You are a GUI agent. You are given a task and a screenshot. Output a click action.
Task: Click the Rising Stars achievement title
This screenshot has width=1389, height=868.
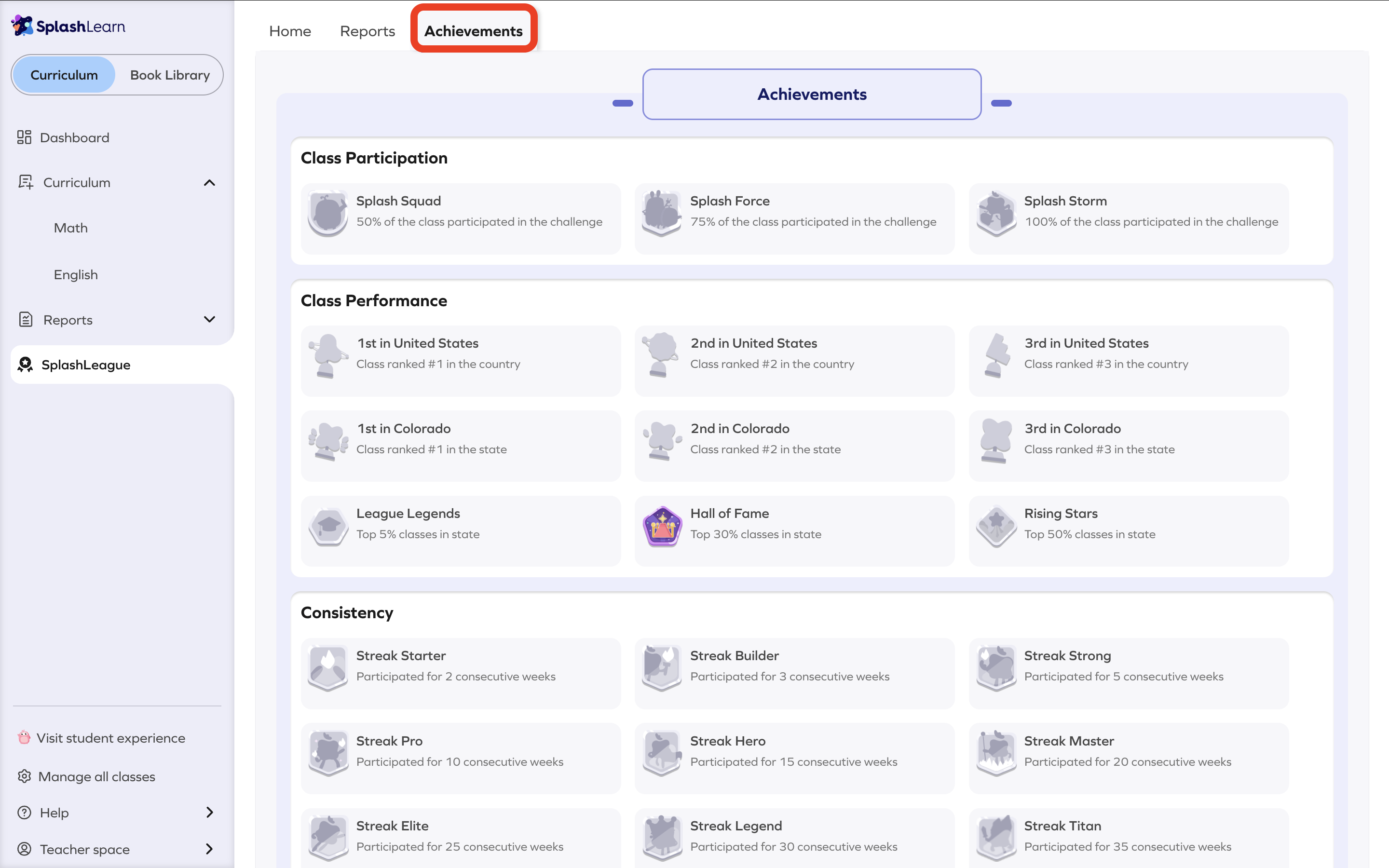[x=1061, y=513]
